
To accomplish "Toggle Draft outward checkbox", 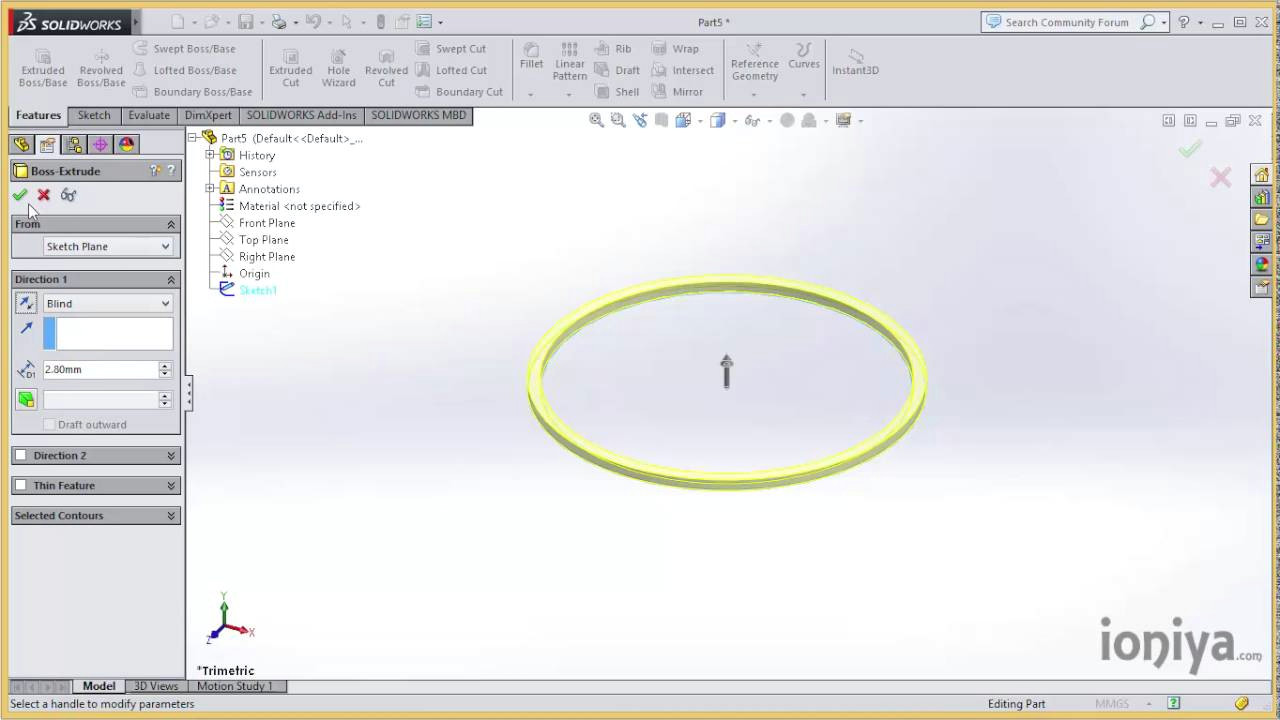I will coord(49,424).
